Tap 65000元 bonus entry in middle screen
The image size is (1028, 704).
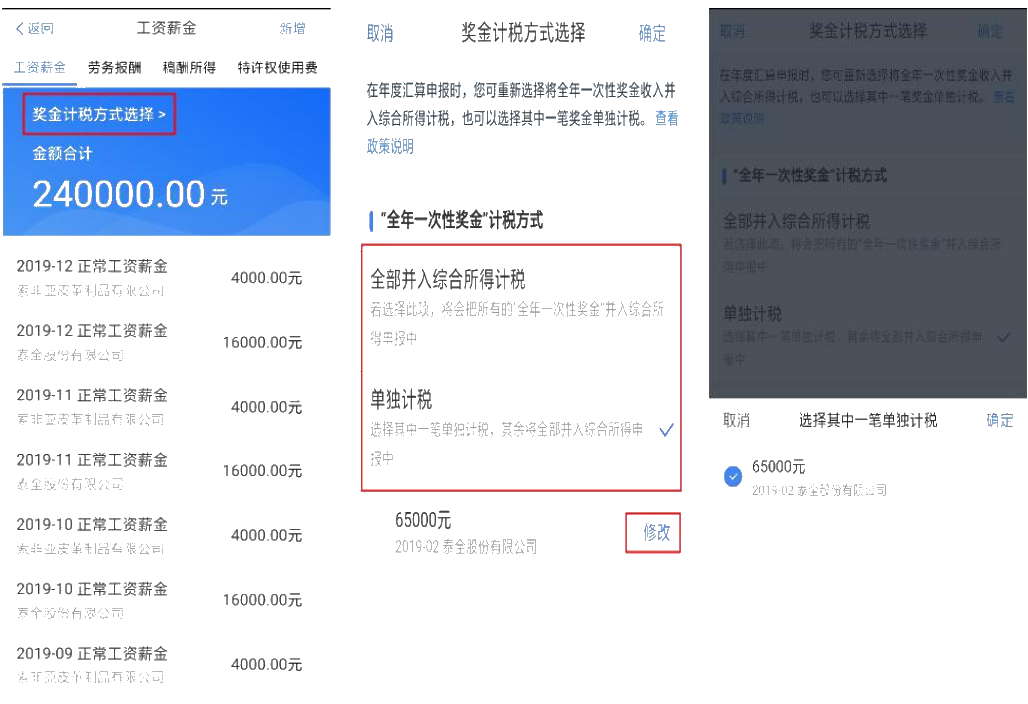(x=466, y=532)
